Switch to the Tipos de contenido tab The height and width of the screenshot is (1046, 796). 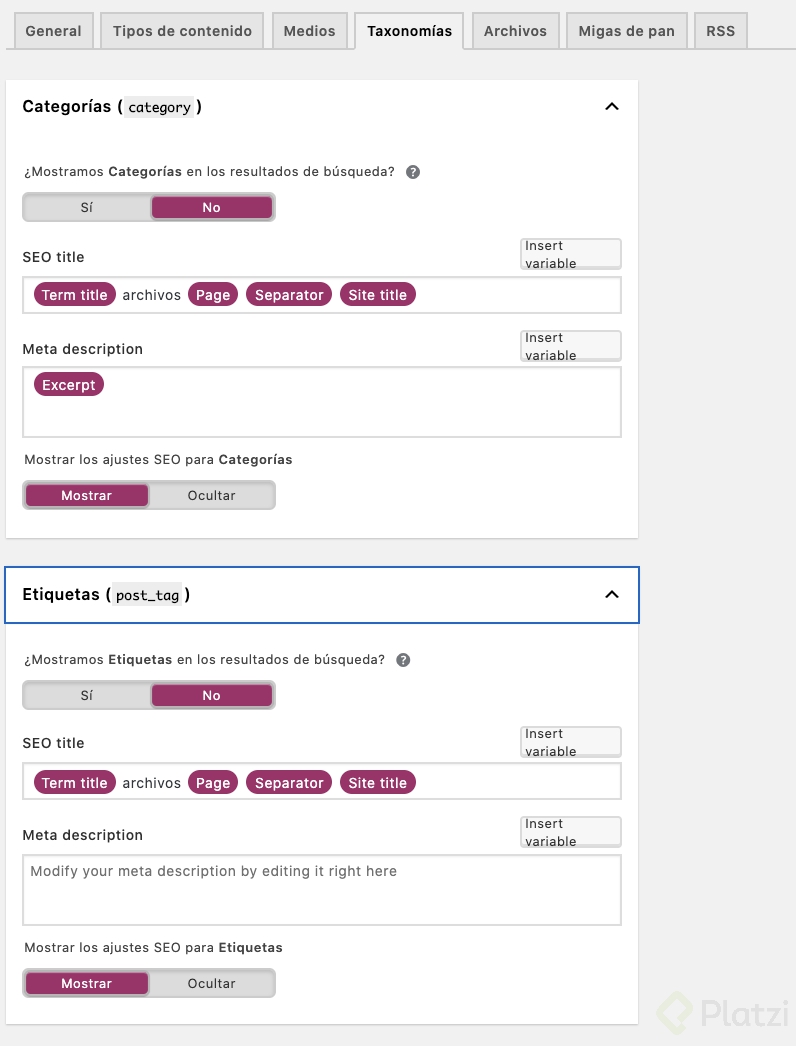click(x=182, y=31)
